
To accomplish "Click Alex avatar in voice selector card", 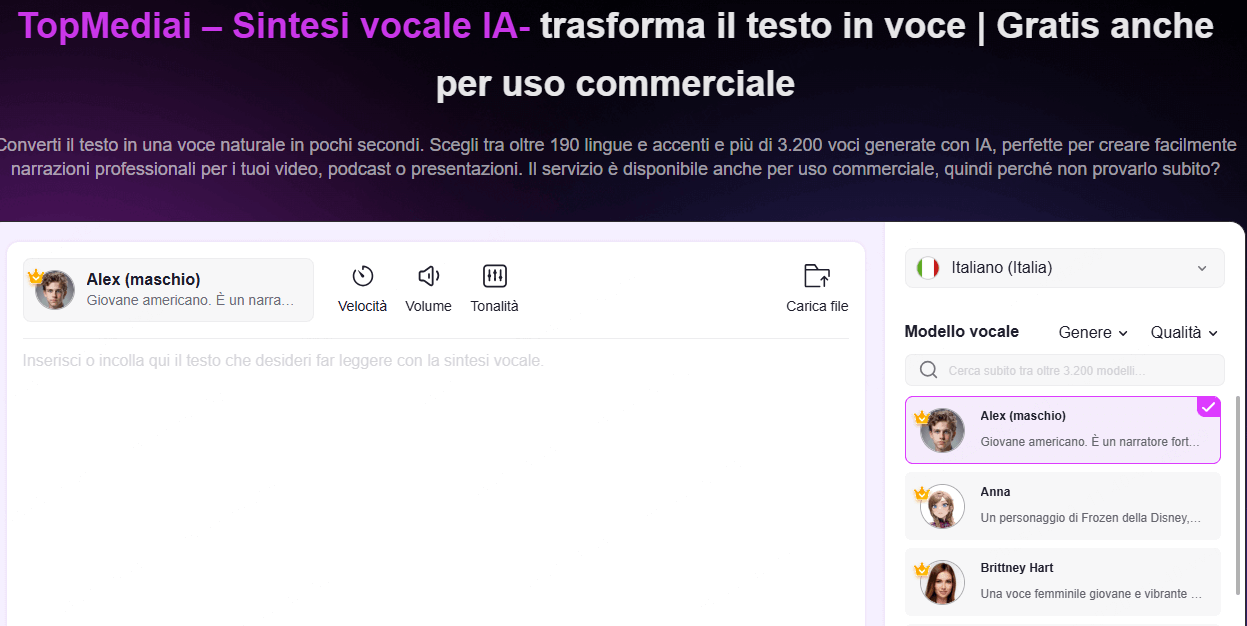I will tap(55, 290).
